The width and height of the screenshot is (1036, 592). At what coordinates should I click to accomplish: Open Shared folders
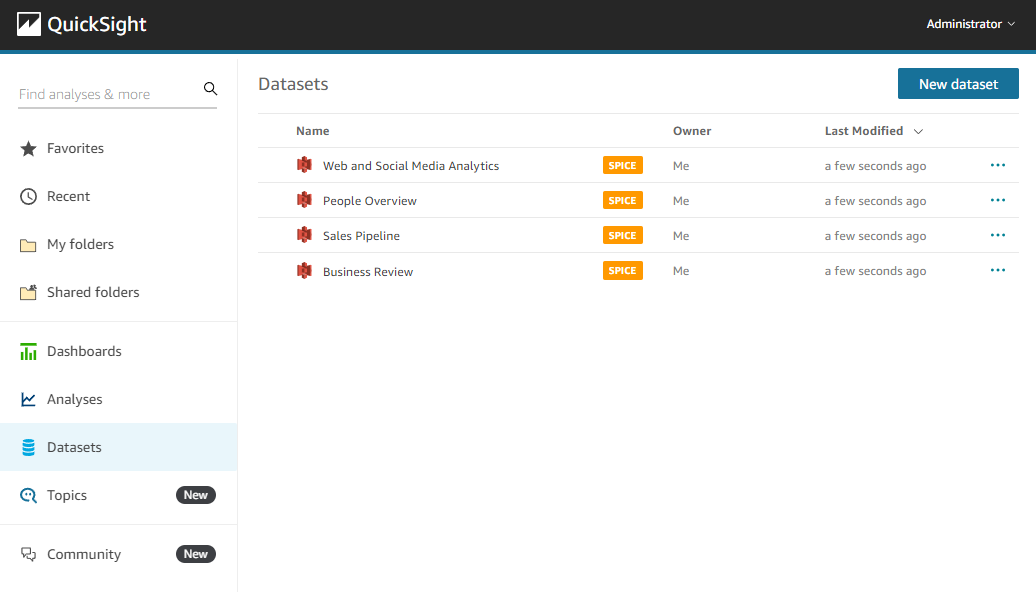(x=93, y=292)
